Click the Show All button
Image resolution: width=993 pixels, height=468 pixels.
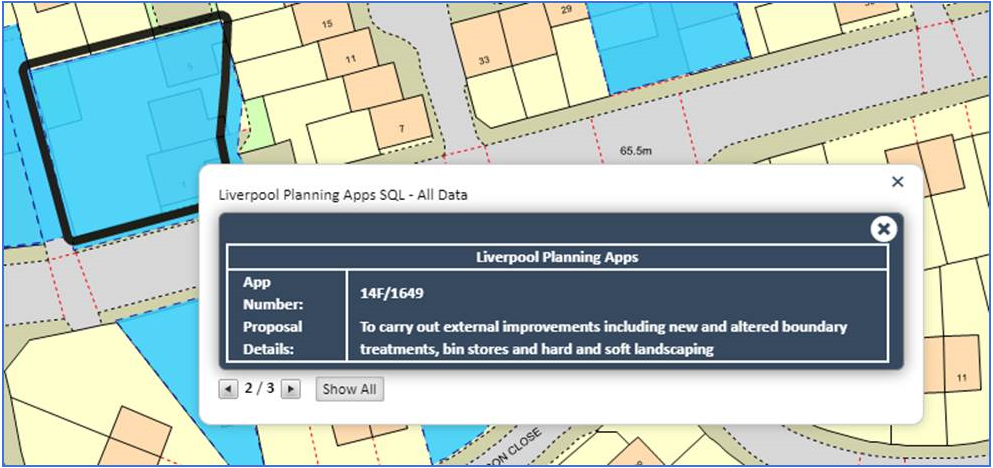tap(350, 389)
